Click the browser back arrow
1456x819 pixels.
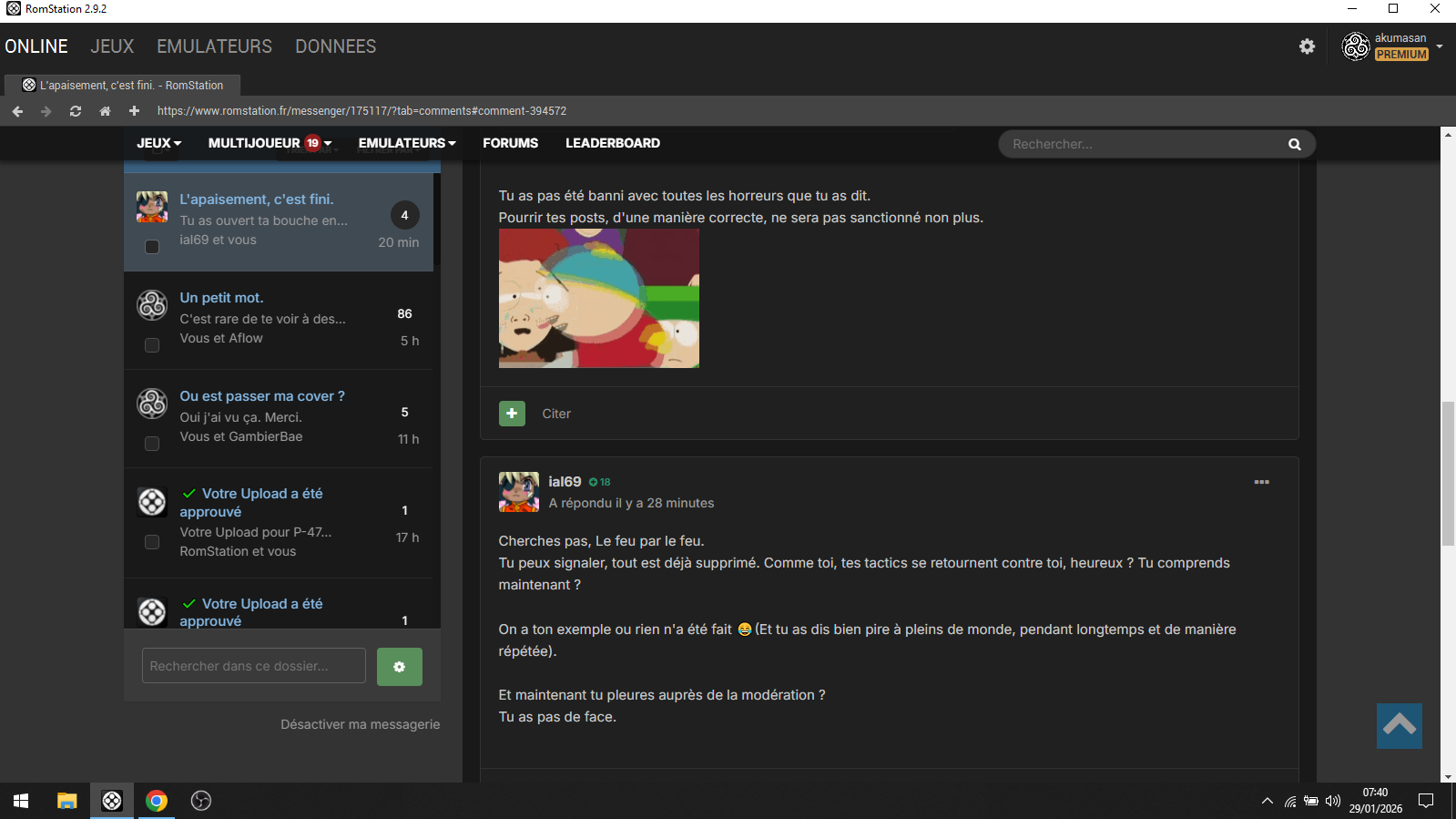pyautogui.click(x=17, y=111)
